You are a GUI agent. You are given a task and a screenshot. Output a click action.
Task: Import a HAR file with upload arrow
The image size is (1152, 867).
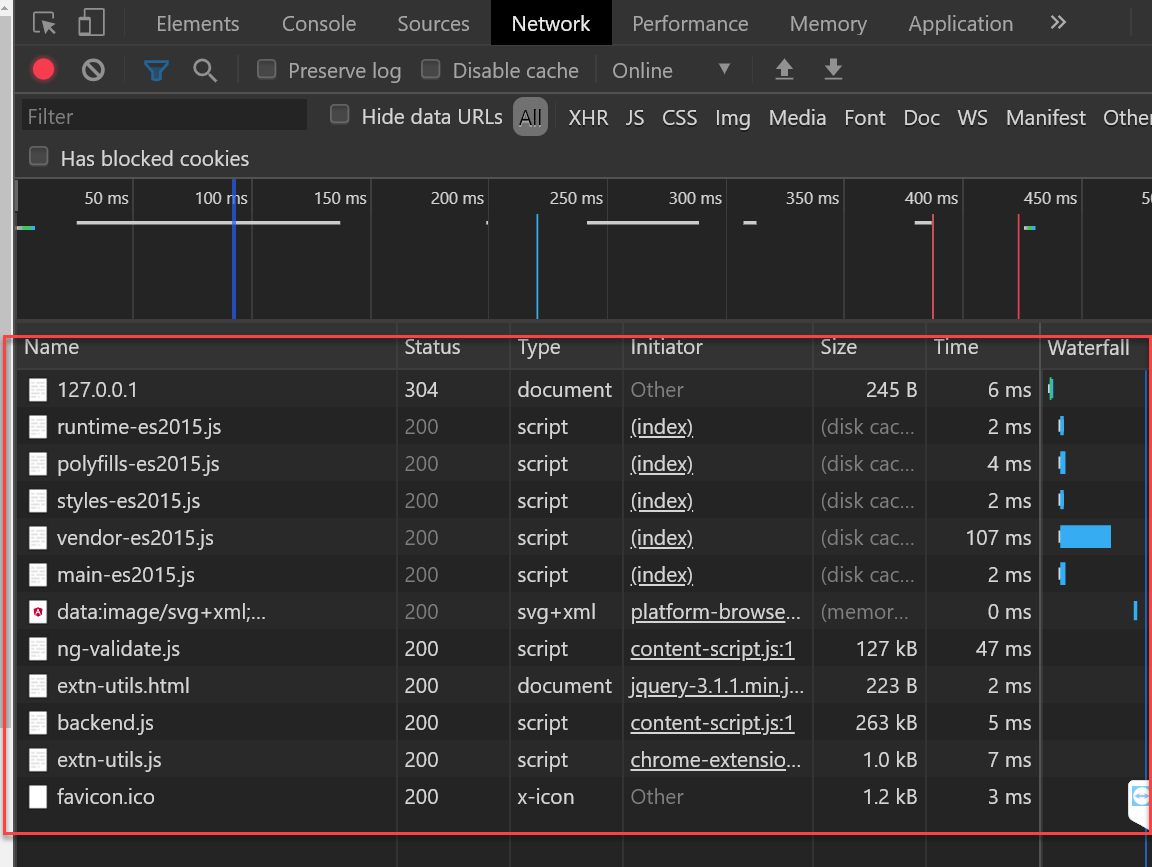(x=784, y=70)
